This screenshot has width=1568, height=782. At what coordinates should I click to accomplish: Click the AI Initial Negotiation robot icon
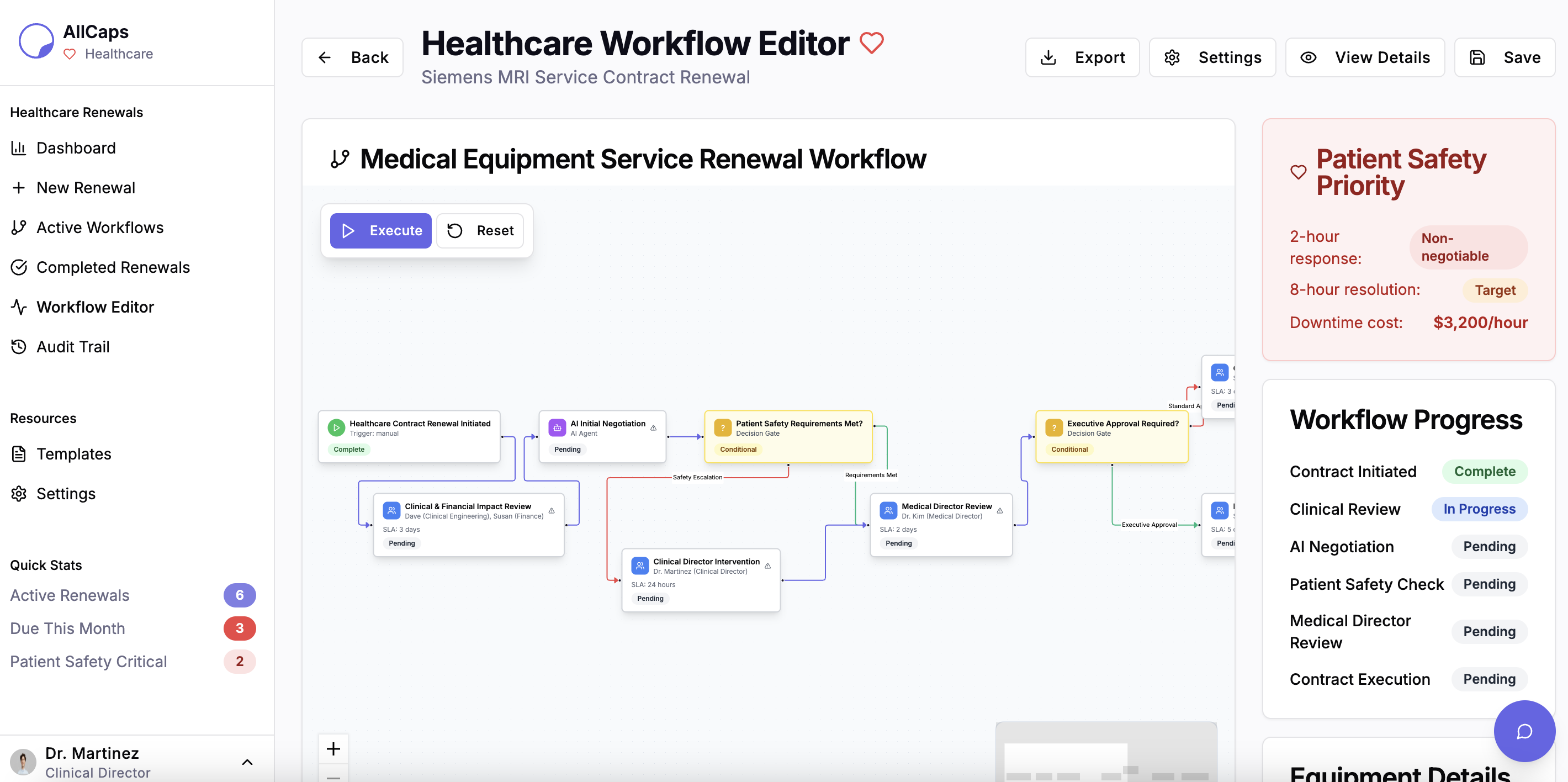point(557,427)
